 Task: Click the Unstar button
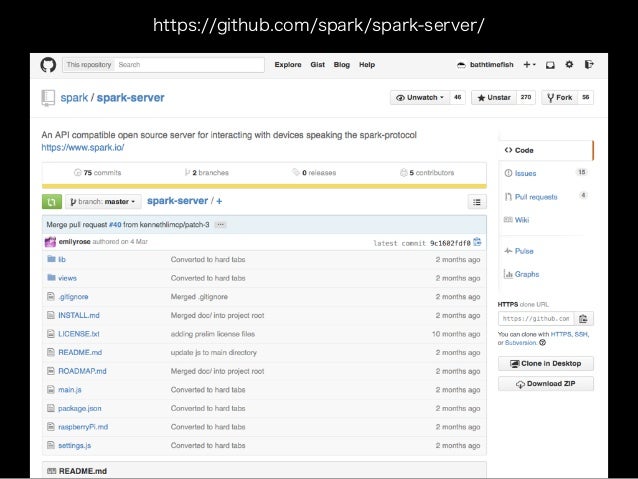(x=494, y=97)
